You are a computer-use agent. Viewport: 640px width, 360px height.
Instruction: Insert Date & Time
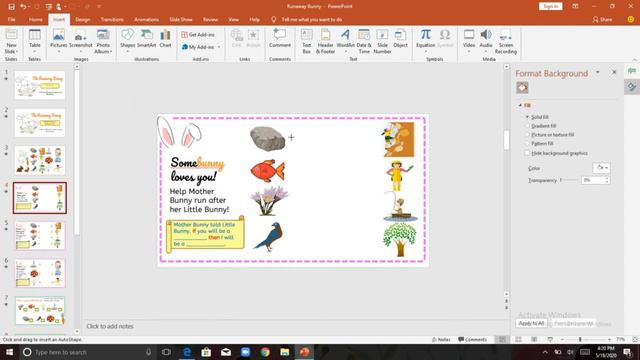(364, 41)
